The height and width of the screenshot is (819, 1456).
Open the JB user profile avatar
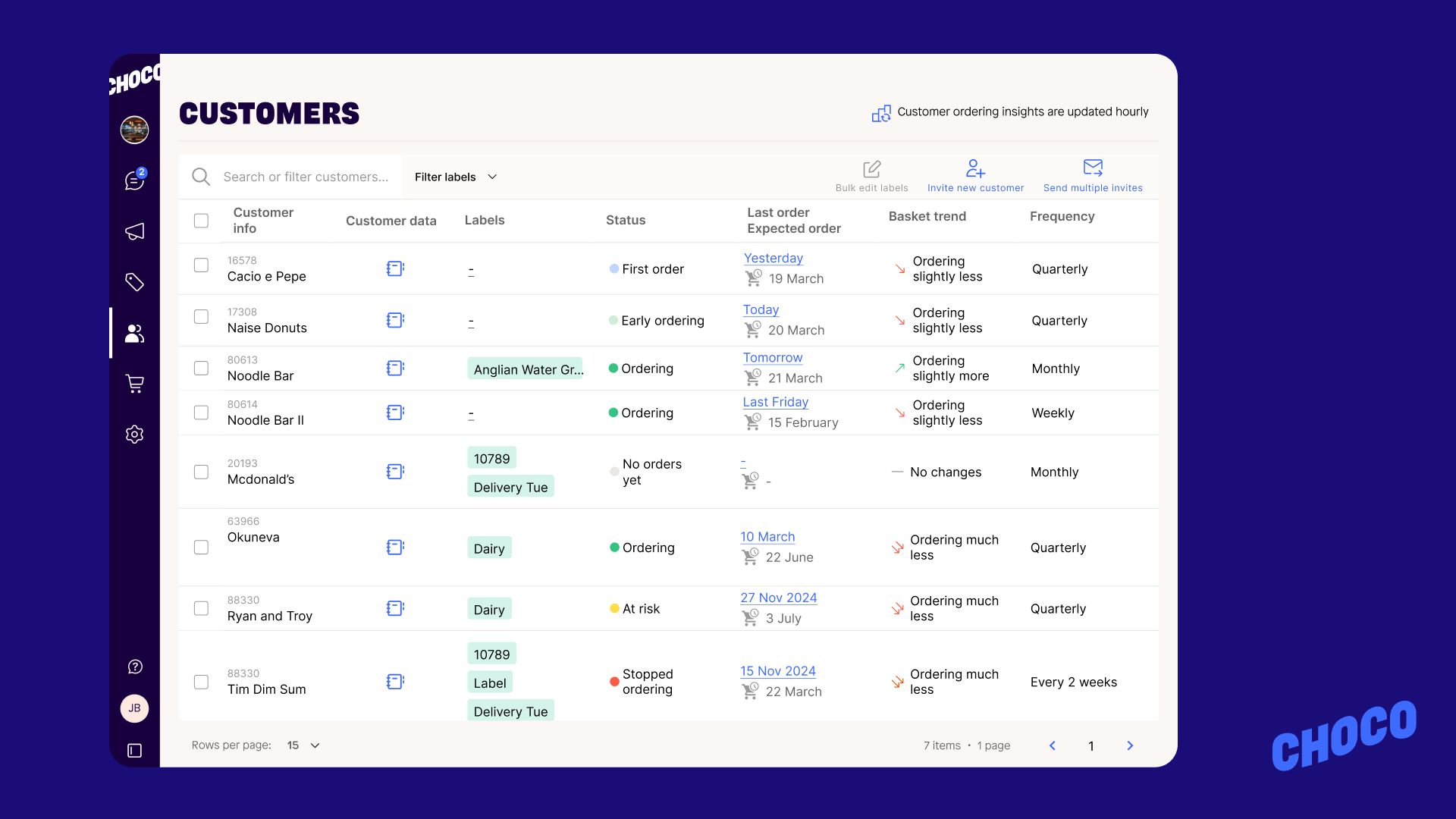pyautogui.click(x=134, y=708)
